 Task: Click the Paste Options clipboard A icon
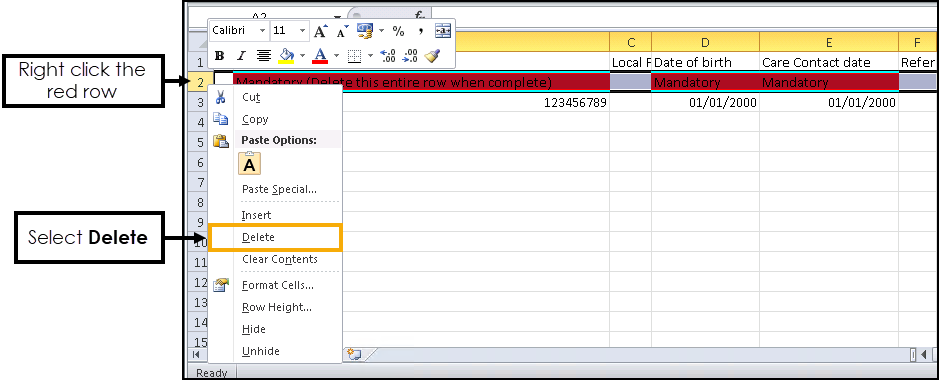250,163
